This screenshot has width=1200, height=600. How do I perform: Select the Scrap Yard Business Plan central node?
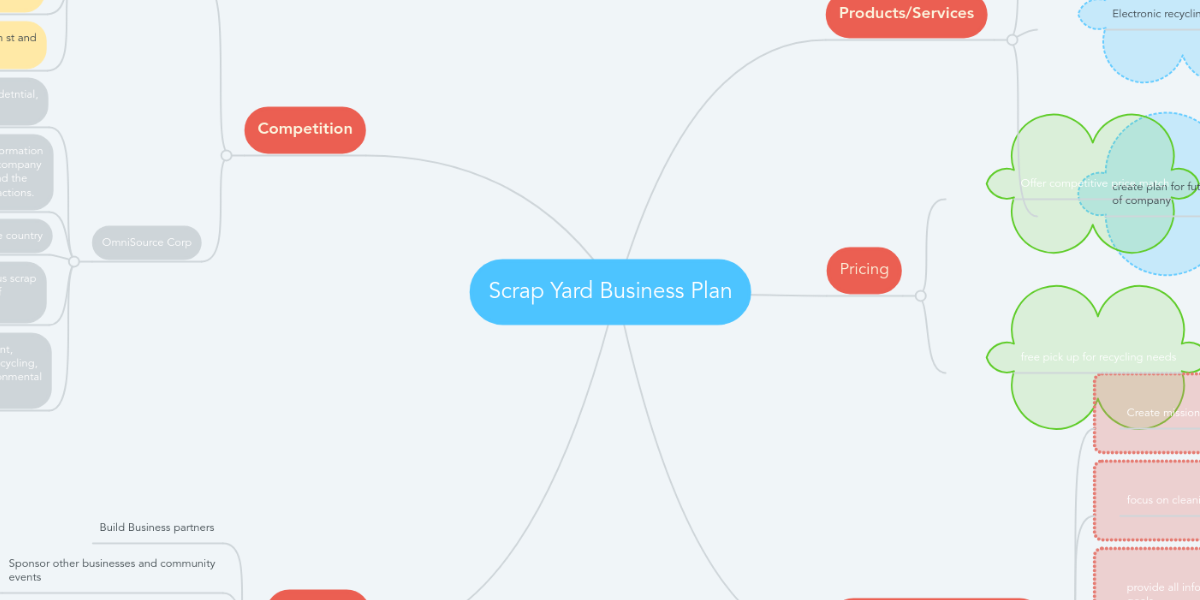[x=610, y=292]
